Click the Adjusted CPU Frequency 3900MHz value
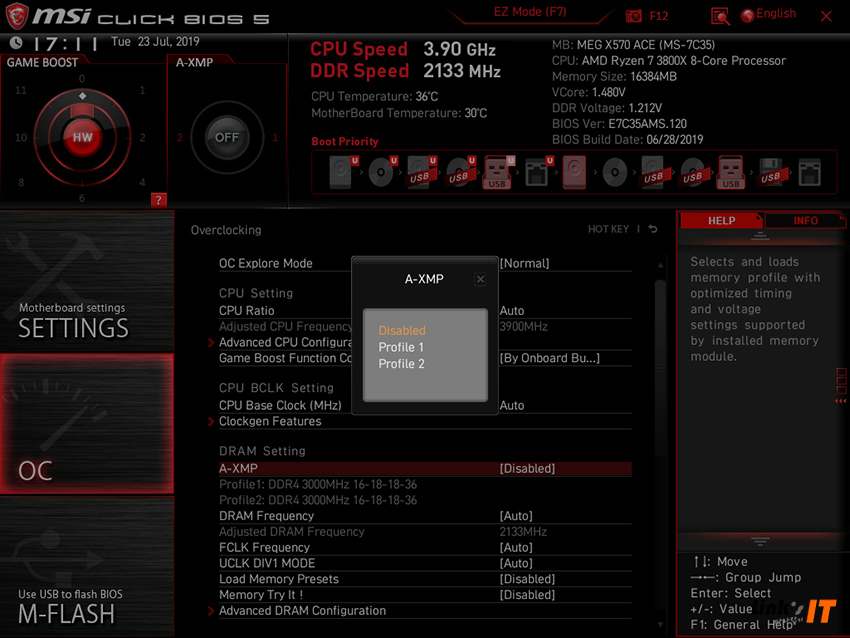This screenshot has height=638, width=850. 523,326
